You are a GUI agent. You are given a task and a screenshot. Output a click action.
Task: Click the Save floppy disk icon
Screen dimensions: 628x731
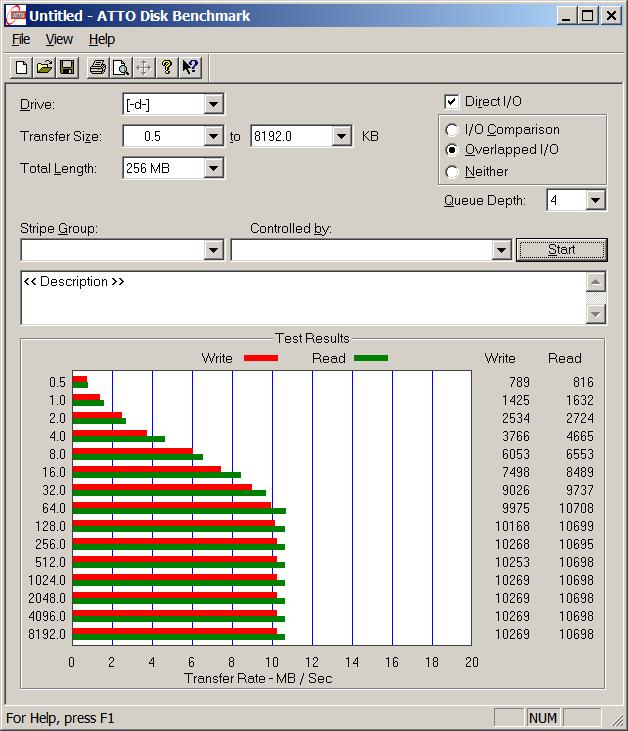click(67, 67)
